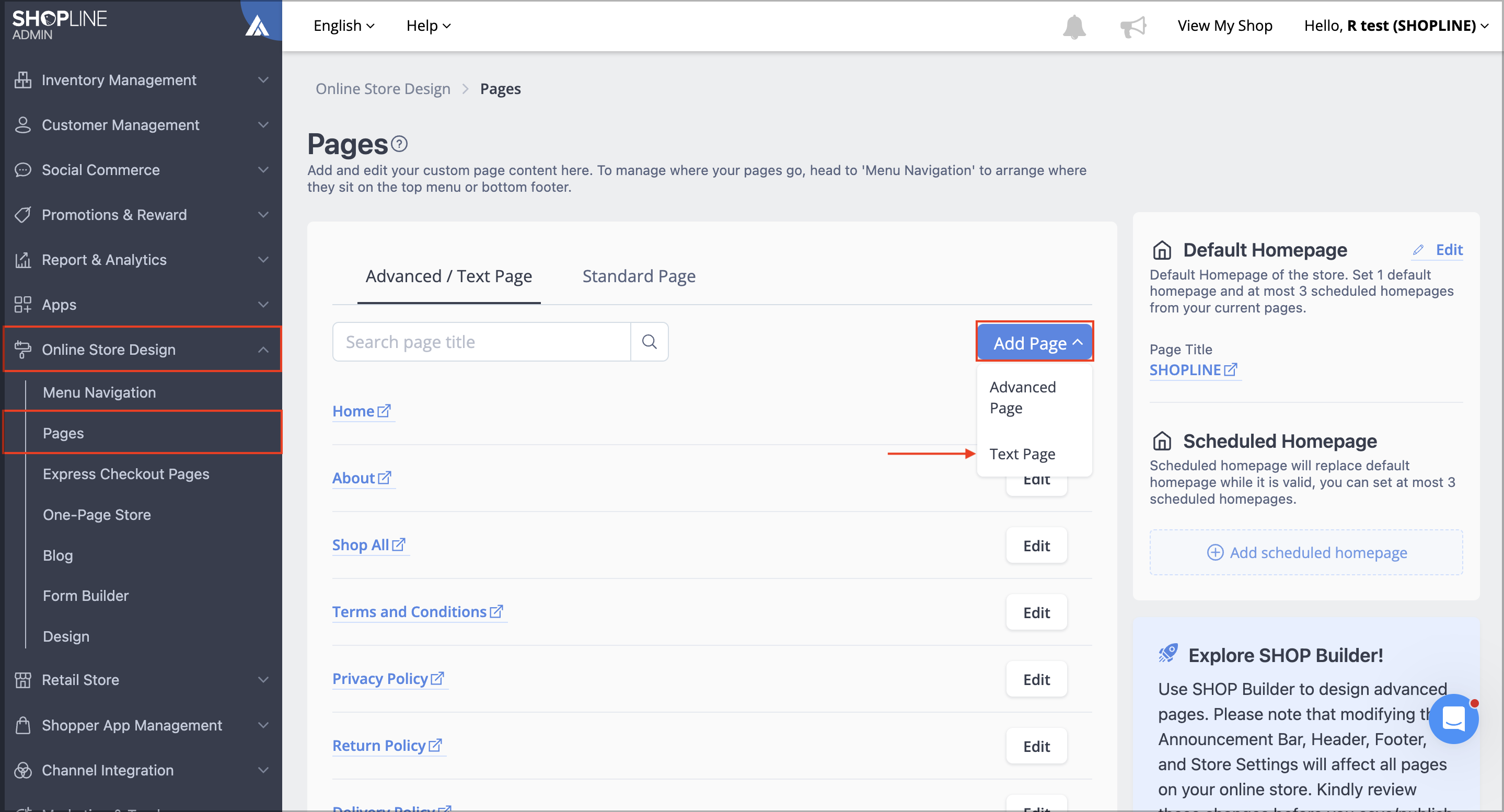
Task: Expand the Report & Analytics chevron
Action: (x=263, y=260)
